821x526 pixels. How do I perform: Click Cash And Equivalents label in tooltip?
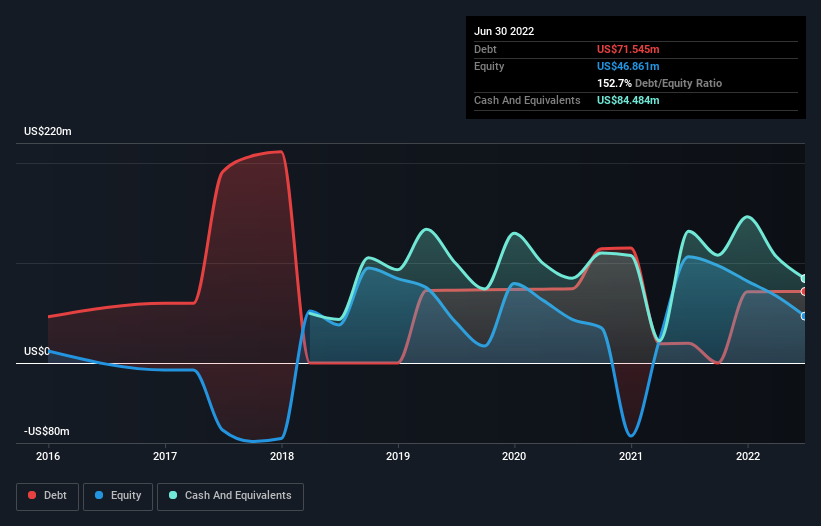point(527,100)
